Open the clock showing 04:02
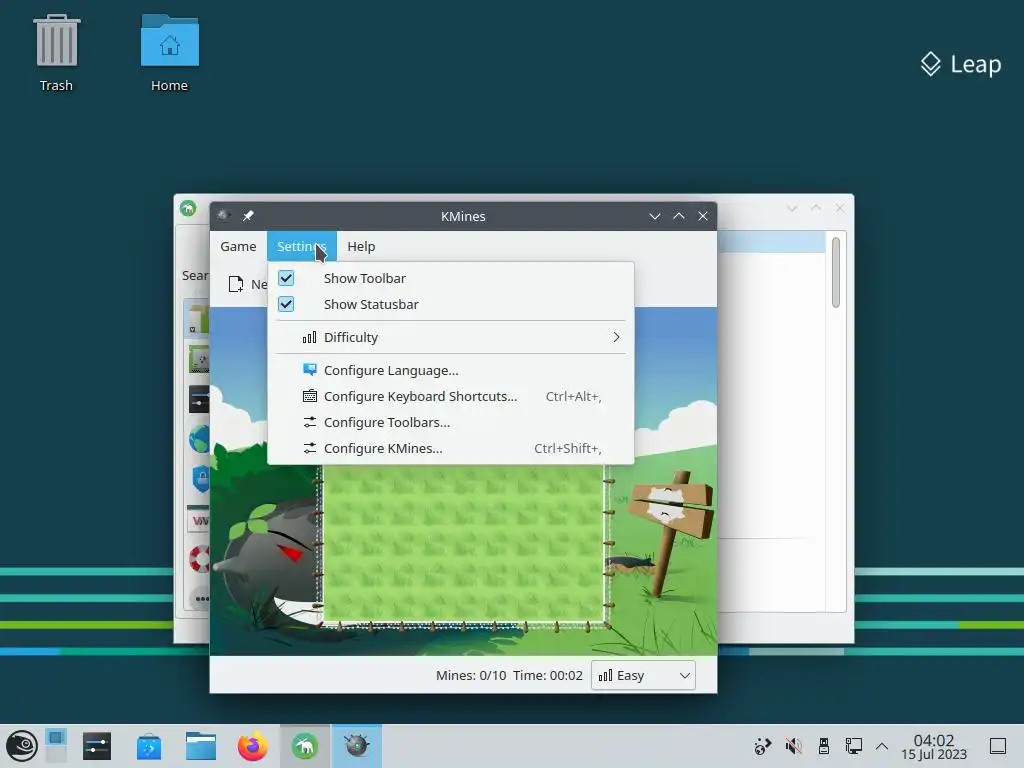1024x768 pixels. pyautogui.click(x=934, y=746)
